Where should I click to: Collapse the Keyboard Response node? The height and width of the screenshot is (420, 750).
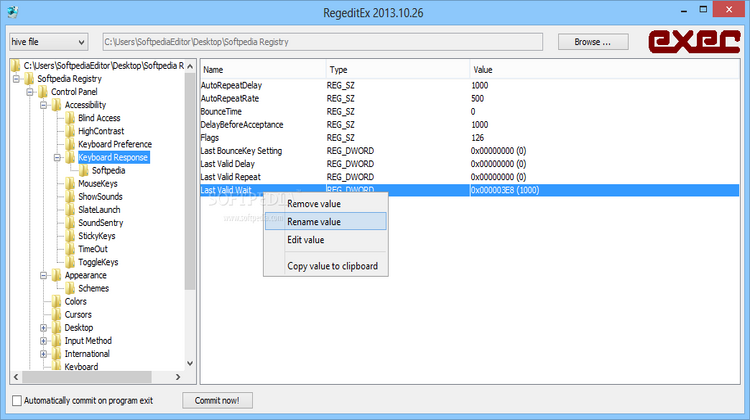click(57, 157)
